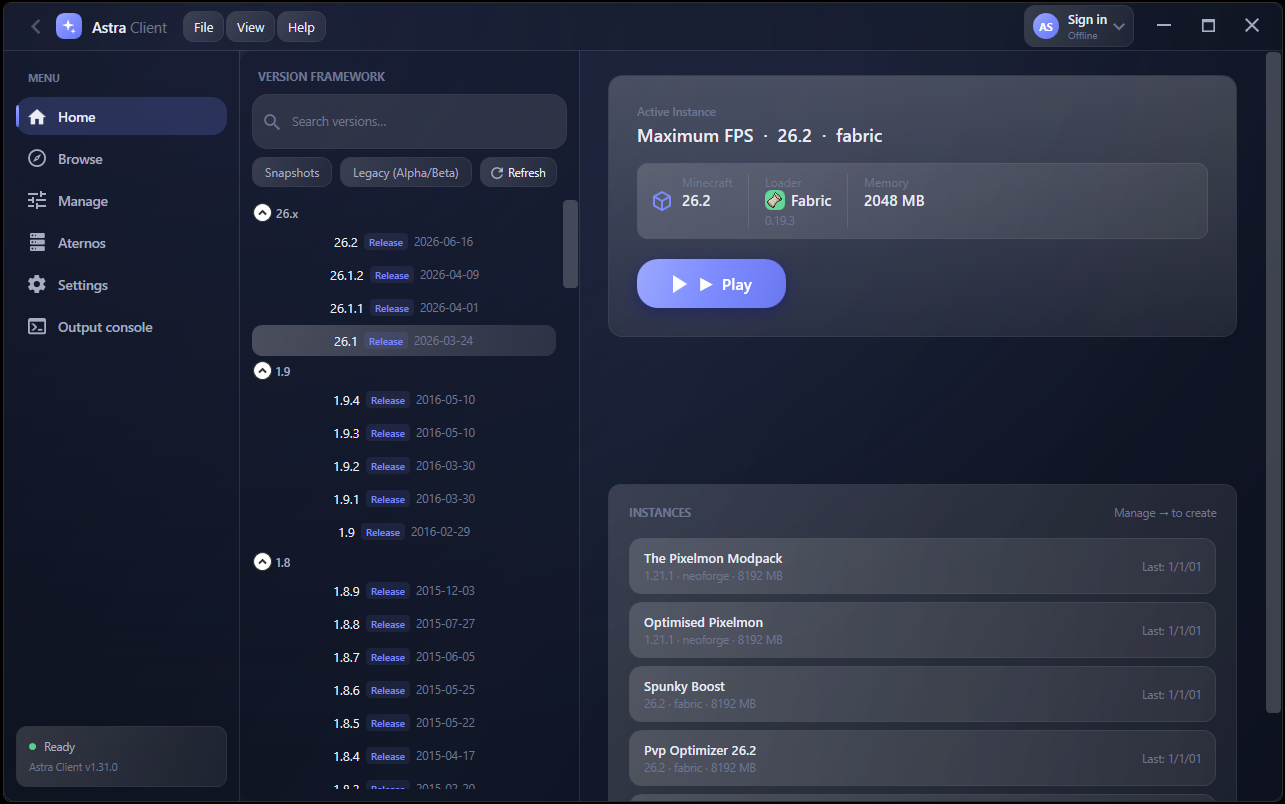Go back using the left arrow icon

[x=36, y=27]
